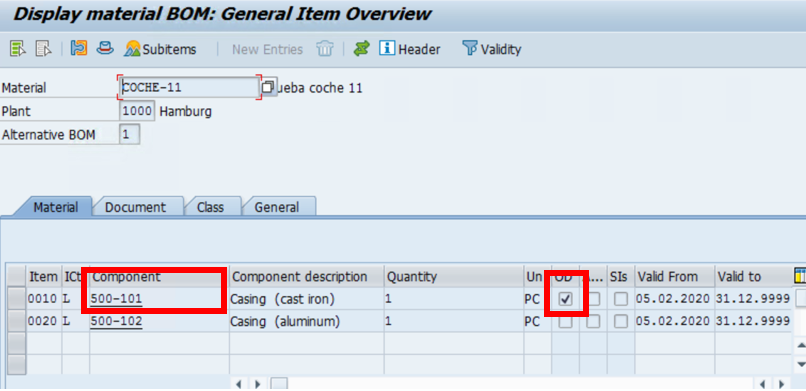This screenshot has width=806, height=391.
Task: Click the first item list icon in toolbar
Action: [x=17, y=49]
